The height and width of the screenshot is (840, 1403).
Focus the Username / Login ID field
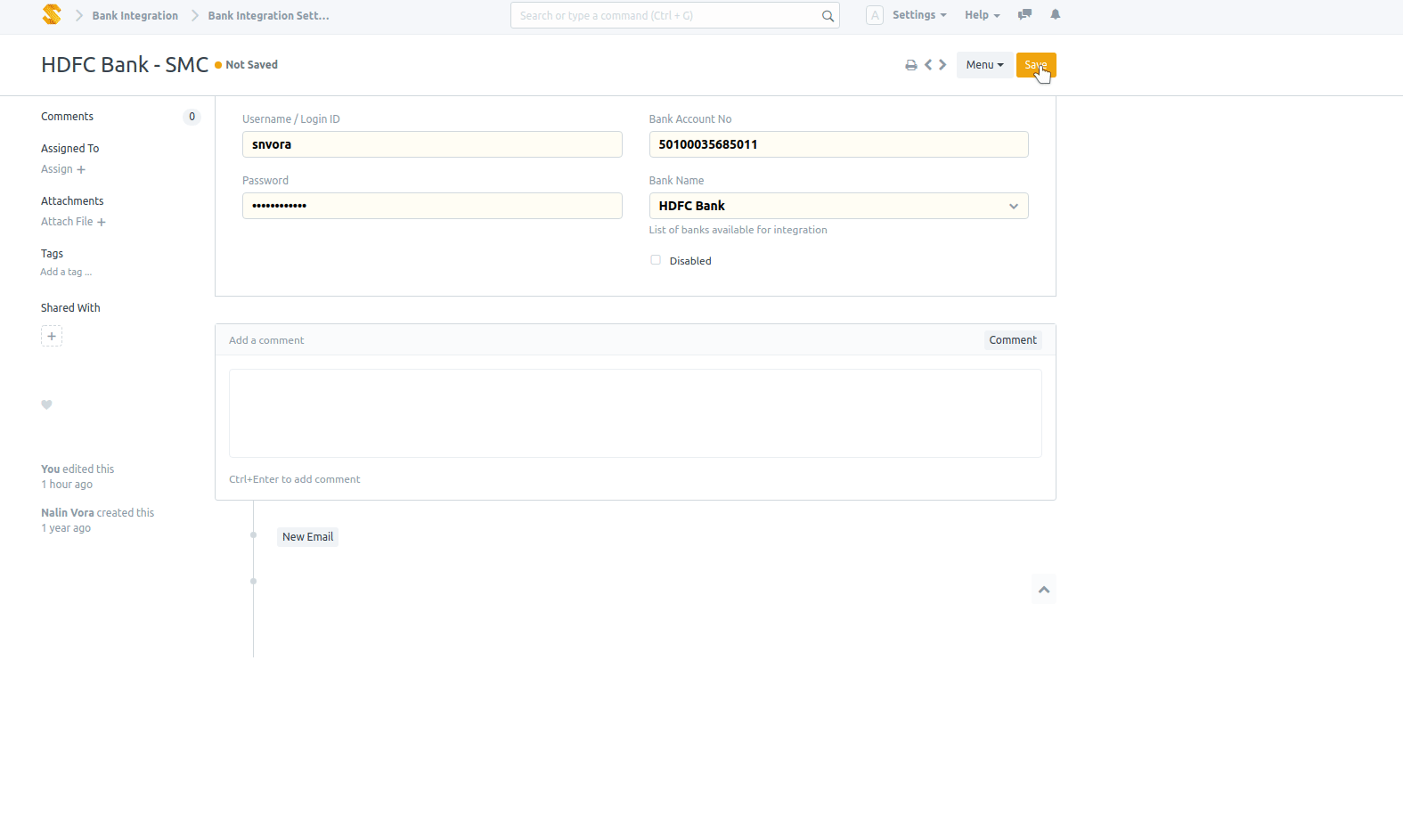point(432,144)
